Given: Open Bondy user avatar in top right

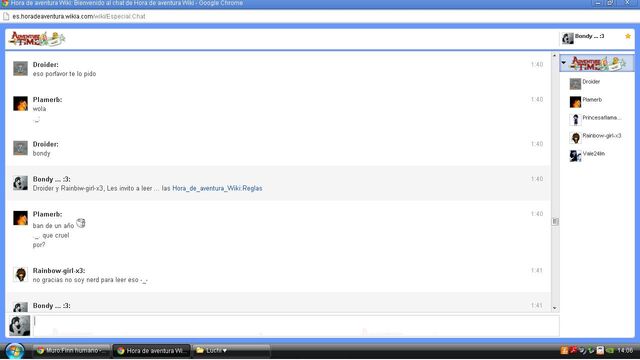Looking at the screenshot, I should coord(567,38).
